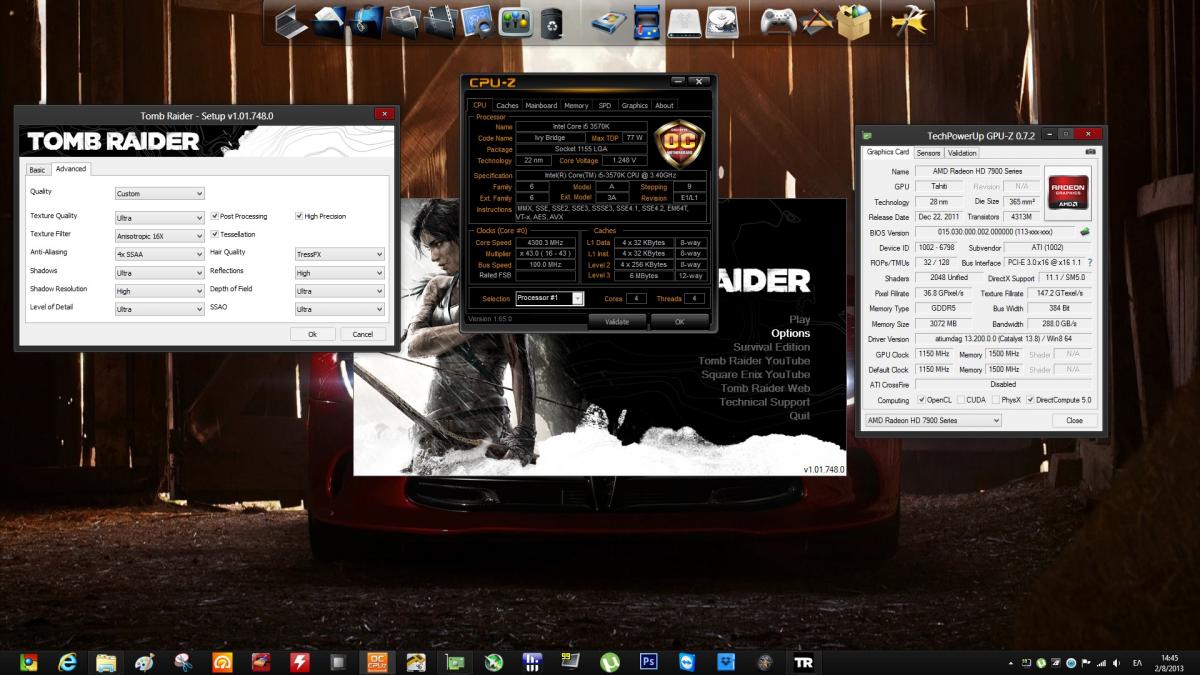Open Google Chrome from the taskbar
The height and width of the screenshot is (675, 1200).
coord(29,661)
